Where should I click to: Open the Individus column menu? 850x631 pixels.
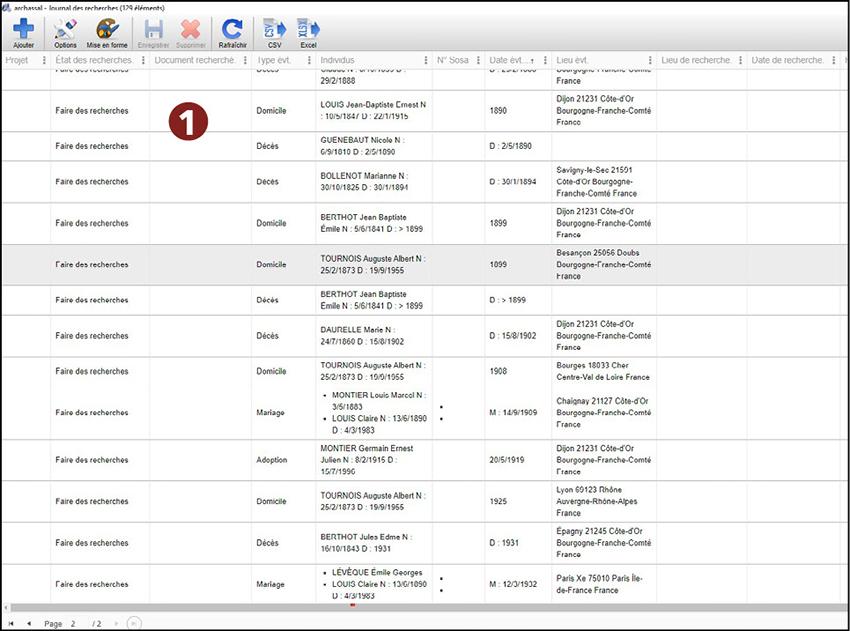[x=426, y=60]
